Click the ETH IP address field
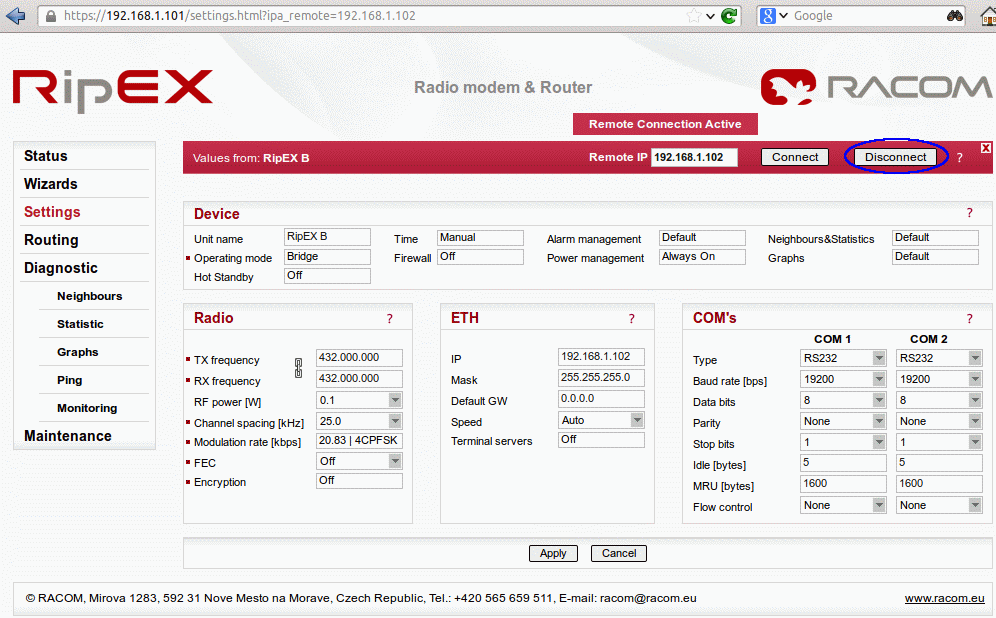996x618 pixels. point(601,357)
